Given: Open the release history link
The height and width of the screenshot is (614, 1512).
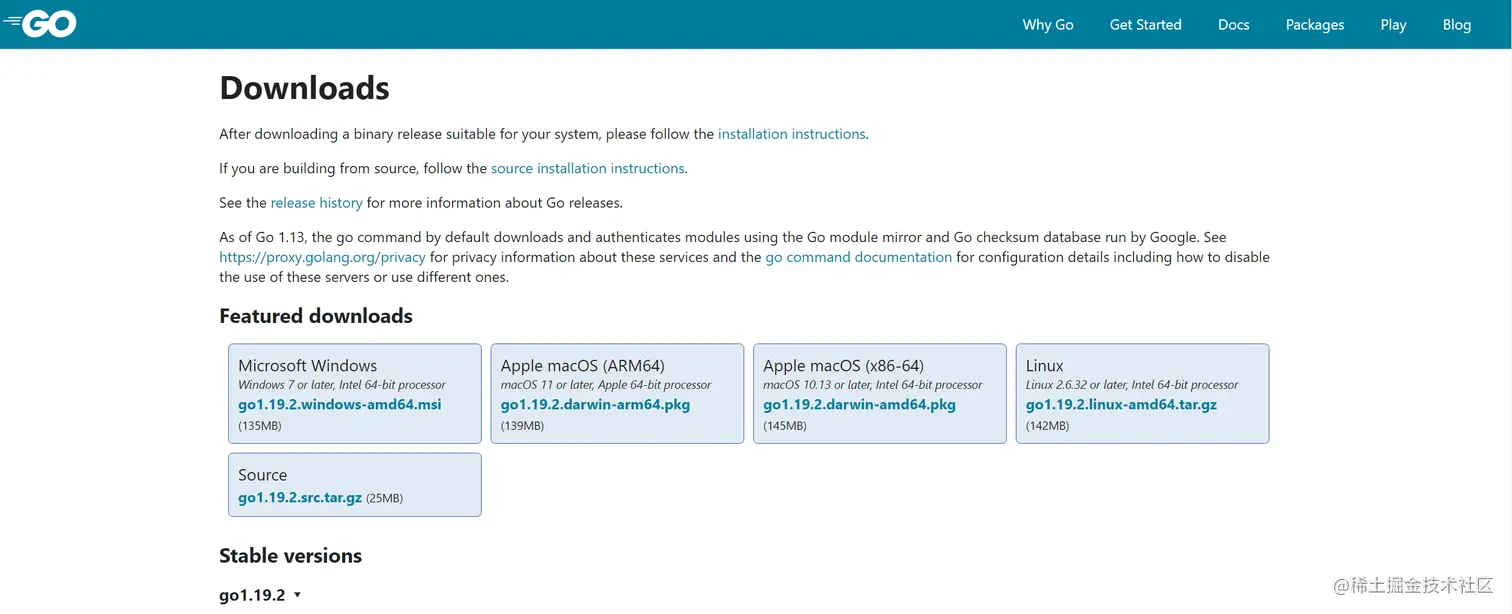Looking at the screenshot, I should [x=316, y=203].
